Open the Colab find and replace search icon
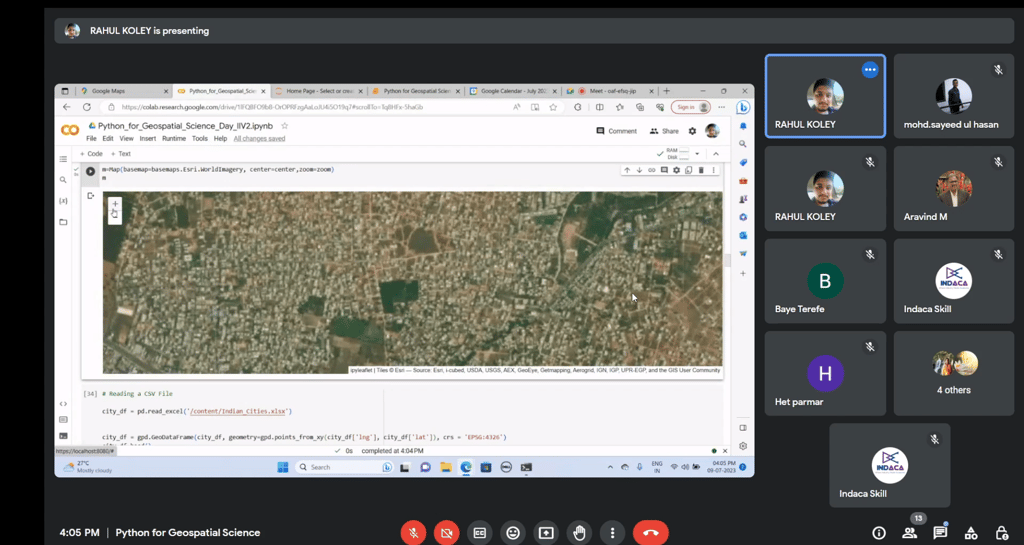 (x=63, y=179)
